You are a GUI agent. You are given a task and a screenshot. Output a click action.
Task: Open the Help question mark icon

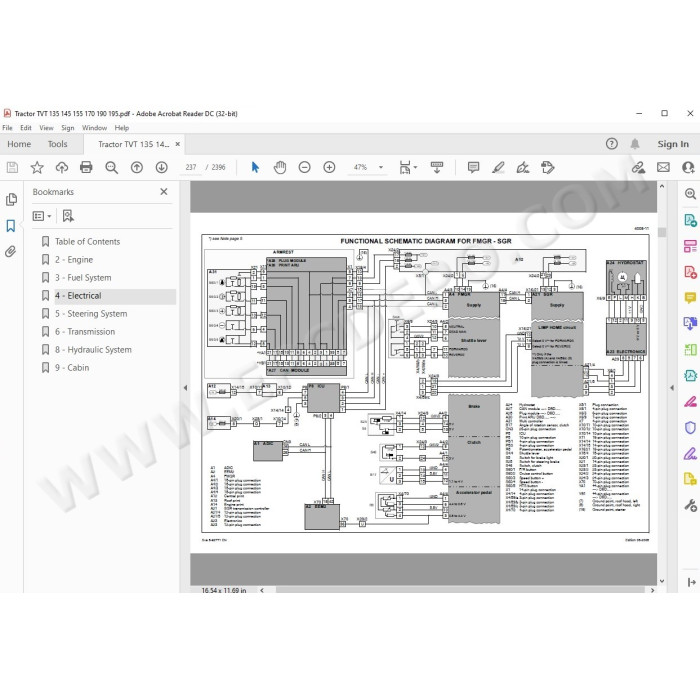pyautogui.click(x=612, y=144)
